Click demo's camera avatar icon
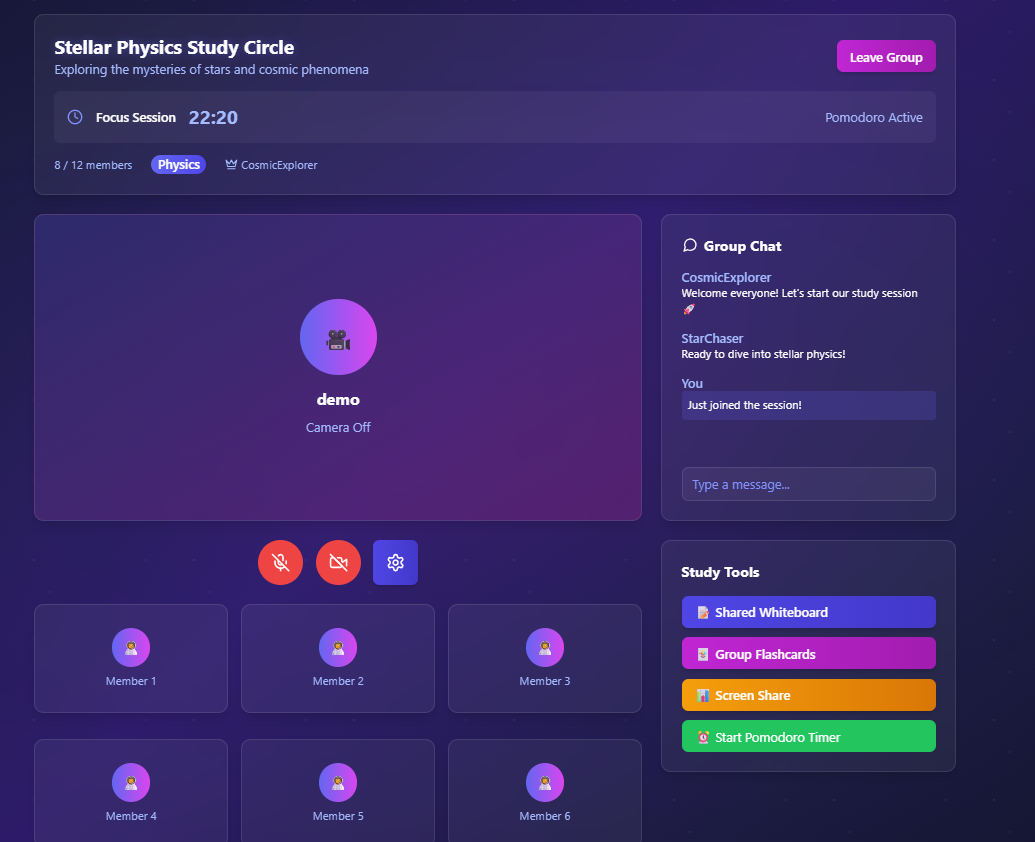1035x842 pixels. click(x=339, y=337)
